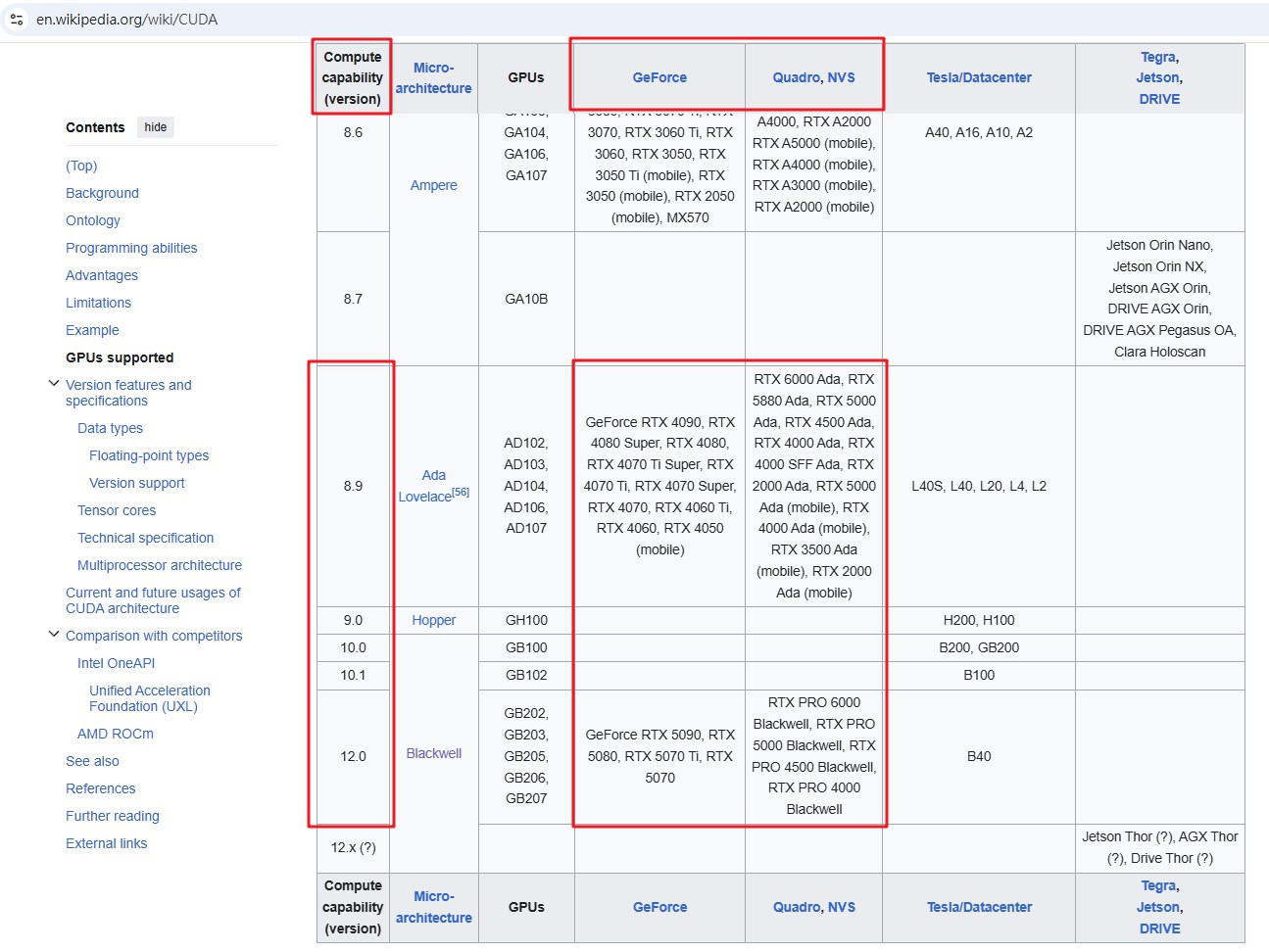Viewport: 1269px width, 952px height.
Task: Open the Background section link
Action: [102, 193]
